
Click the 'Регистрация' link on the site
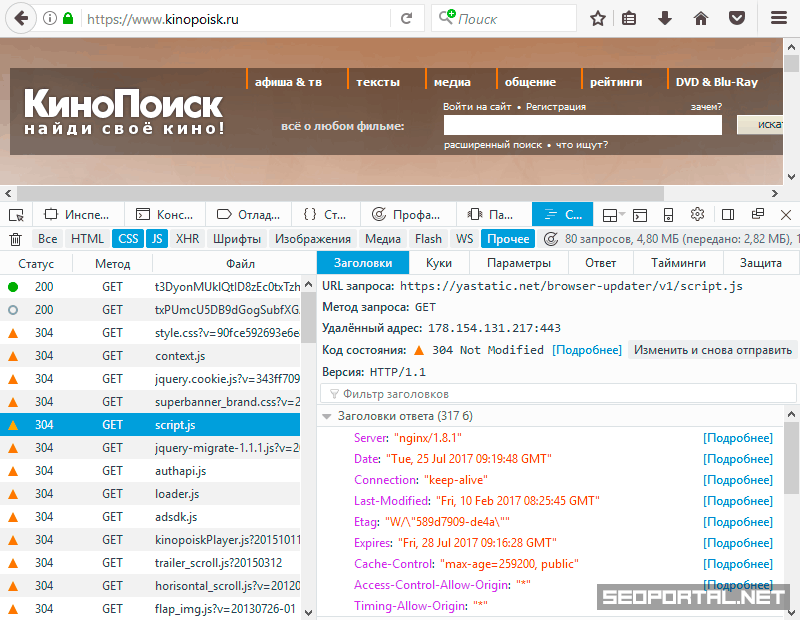[555, 107]
